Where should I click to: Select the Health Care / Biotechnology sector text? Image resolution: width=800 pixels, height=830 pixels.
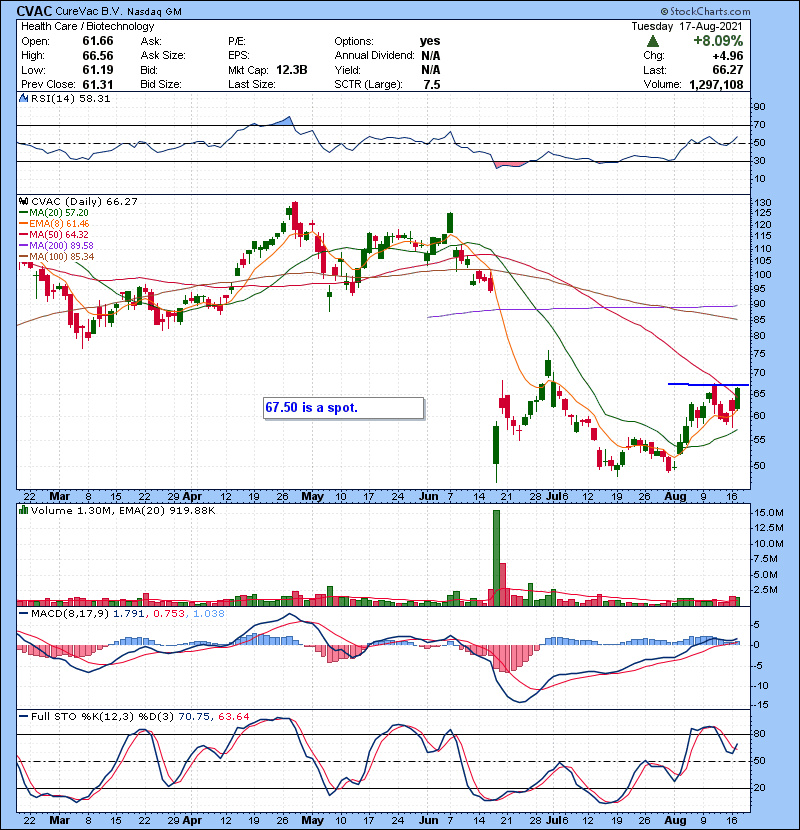click(87, 26)
